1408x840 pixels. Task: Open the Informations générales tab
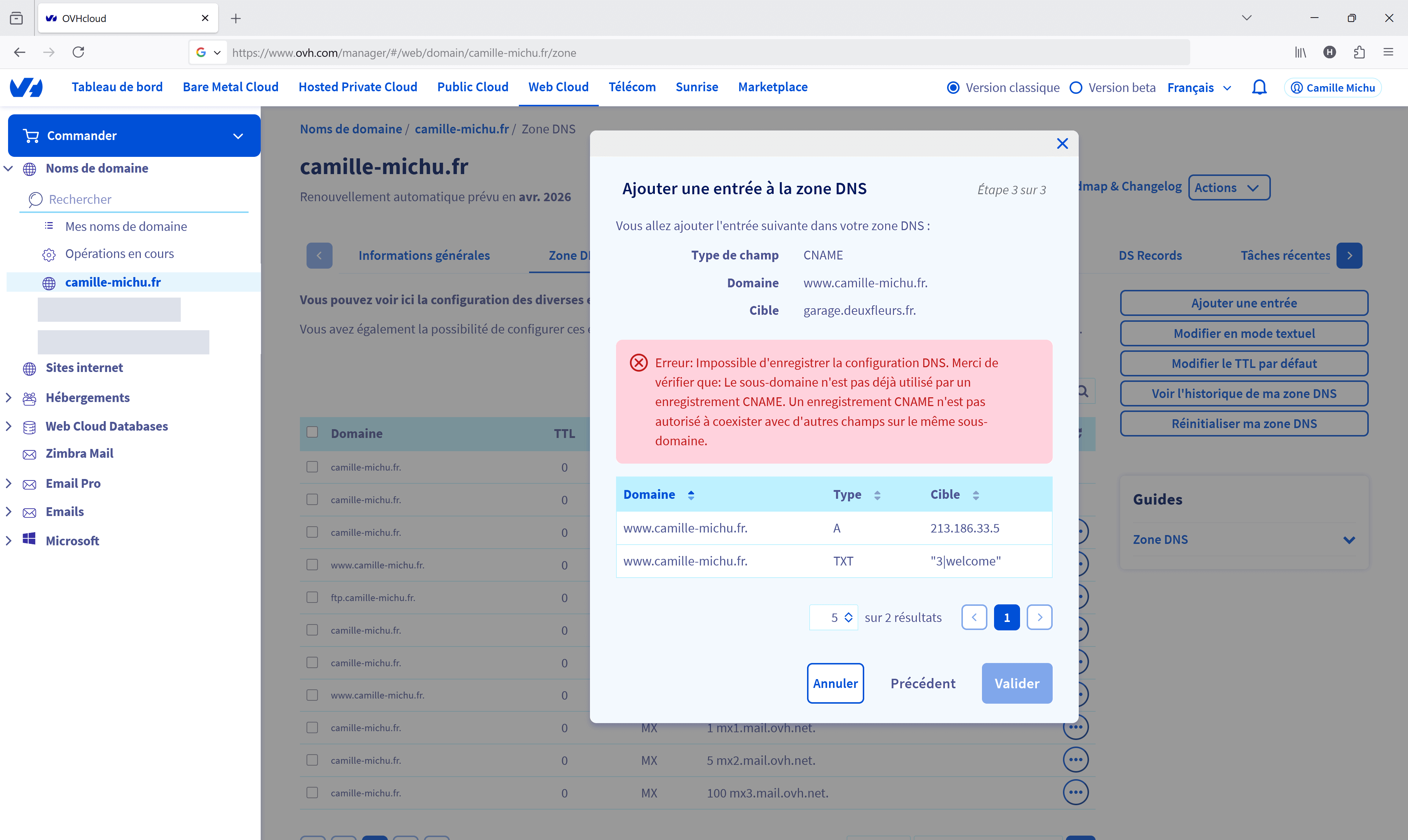[424, 255]
